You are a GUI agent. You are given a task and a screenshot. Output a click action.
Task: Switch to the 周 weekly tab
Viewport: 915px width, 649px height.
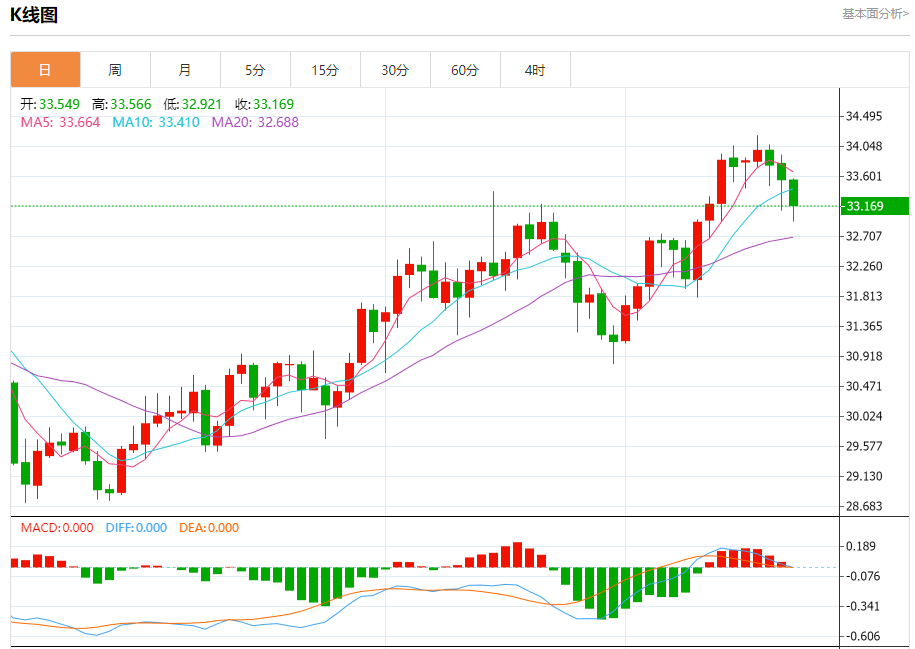pyautogui.click(x=116, y=70)
